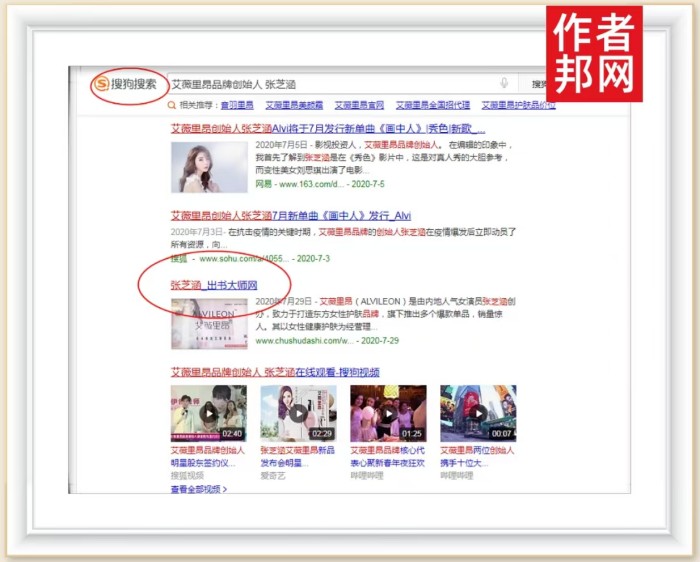Open the first result about 《画中人》 new single

(x=328, y=129)
